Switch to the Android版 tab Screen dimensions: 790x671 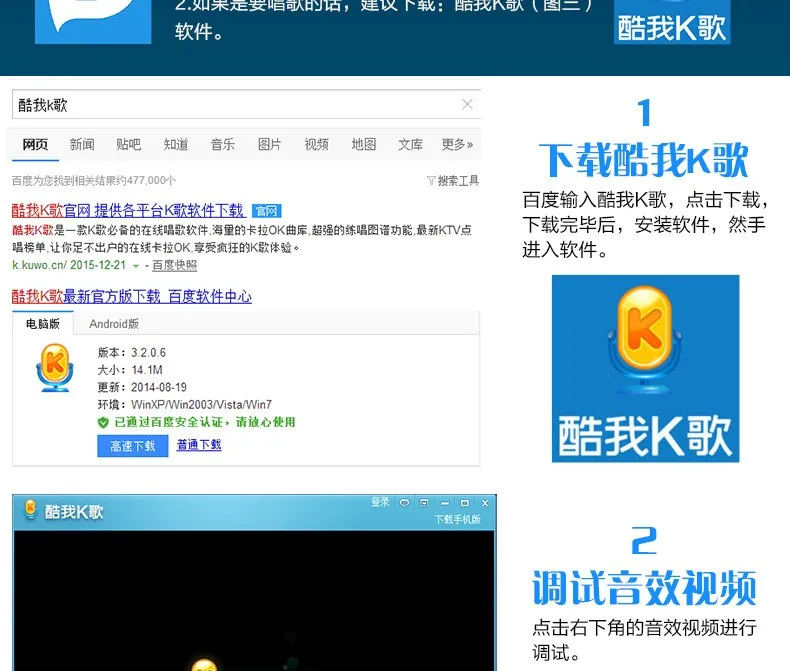(x=114, y=323)
